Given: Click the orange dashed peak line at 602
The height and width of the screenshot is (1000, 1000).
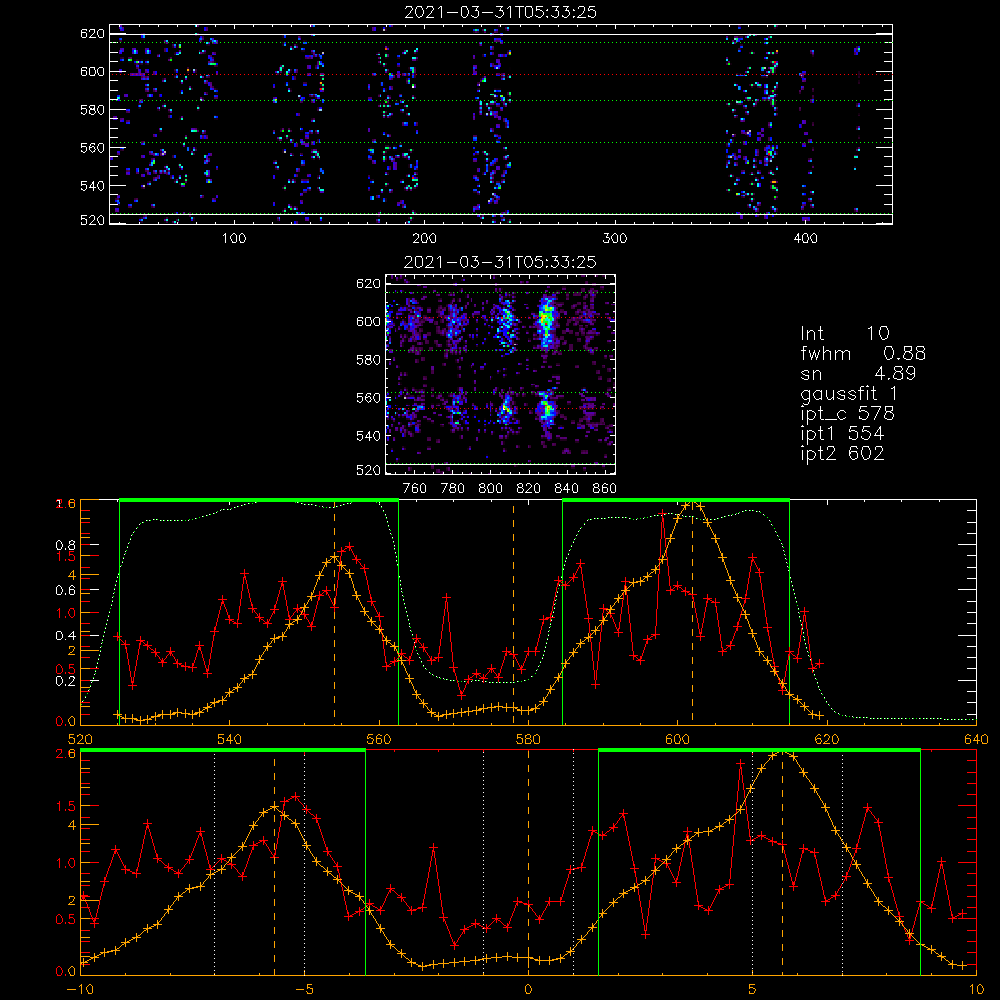Looking at the screenshot, I should pyautogui.click(x=693, y=614).
